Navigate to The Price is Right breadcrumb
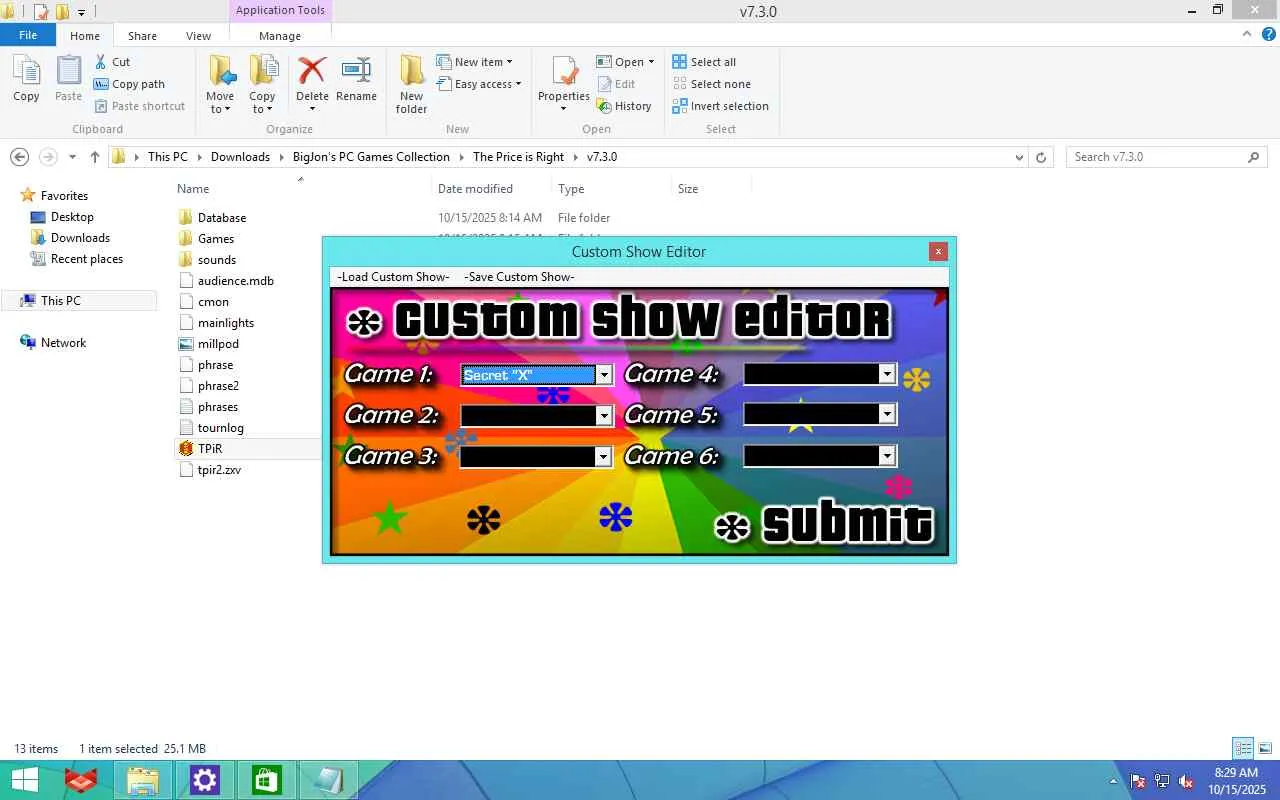This screenshot has width=1280, height=800. (518, 157)
